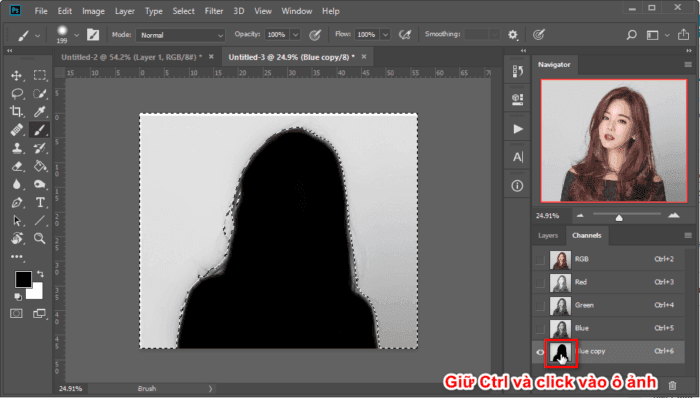This screenshot has height=398, width=700.
Task: Select the Zoom tool
Action: [40, 238]
